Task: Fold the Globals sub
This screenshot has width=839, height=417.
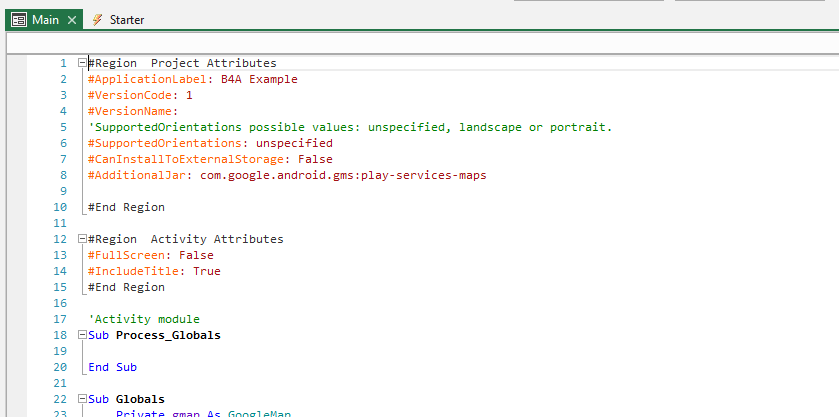Action: coord(82,400)
